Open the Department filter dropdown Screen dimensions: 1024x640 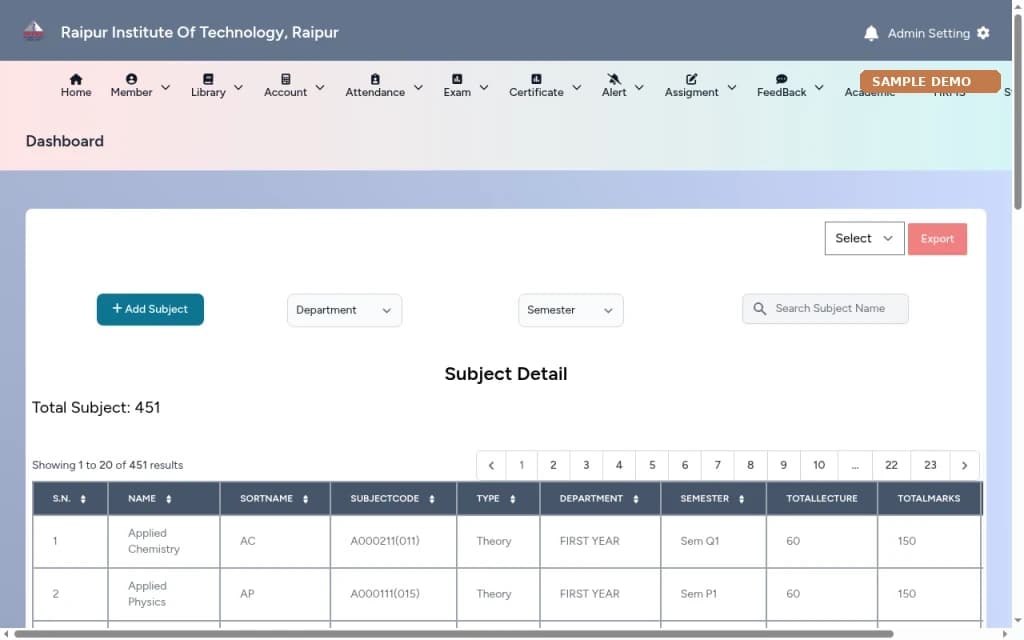pos(344,310)
